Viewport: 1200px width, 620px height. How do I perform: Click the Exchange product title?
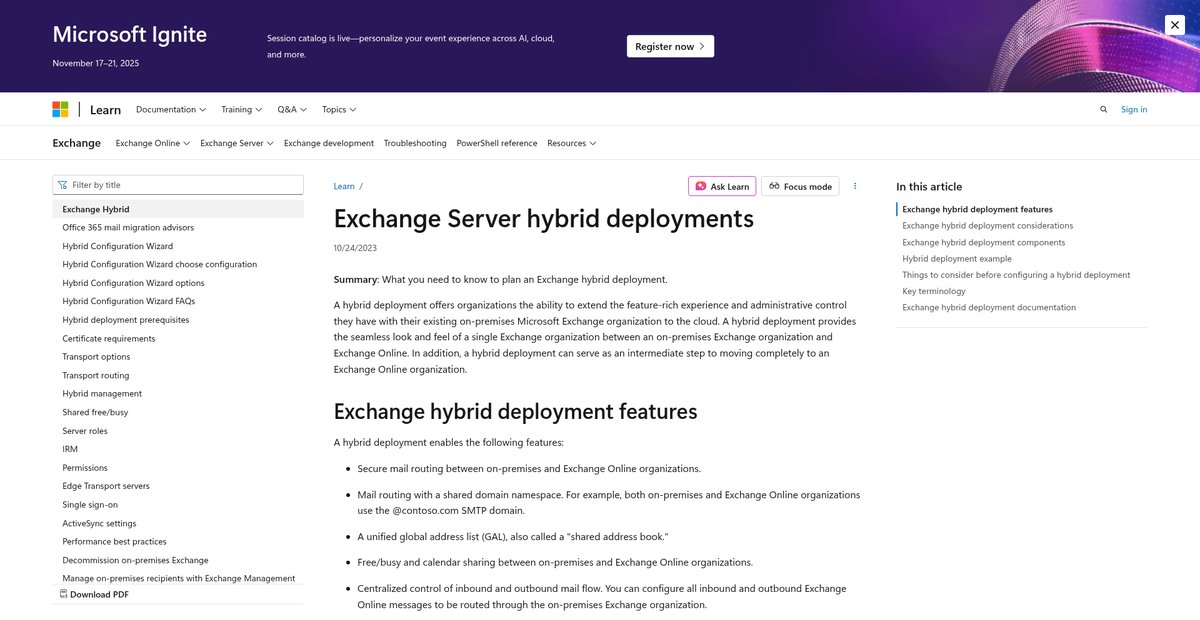click(76, 143)
